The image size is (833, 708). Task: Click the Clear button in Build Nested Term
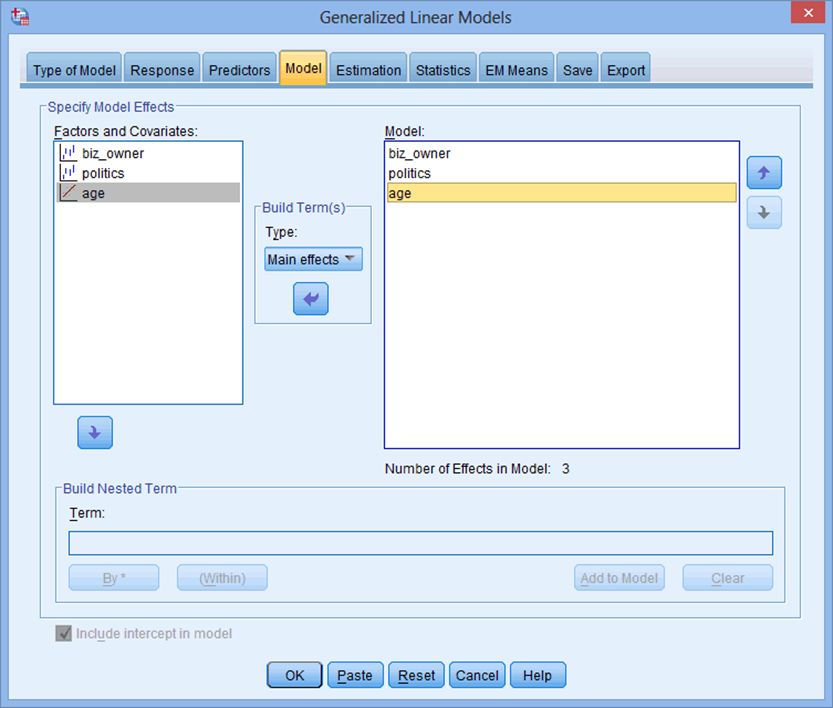pyautogui.click(x=728, y=577)
